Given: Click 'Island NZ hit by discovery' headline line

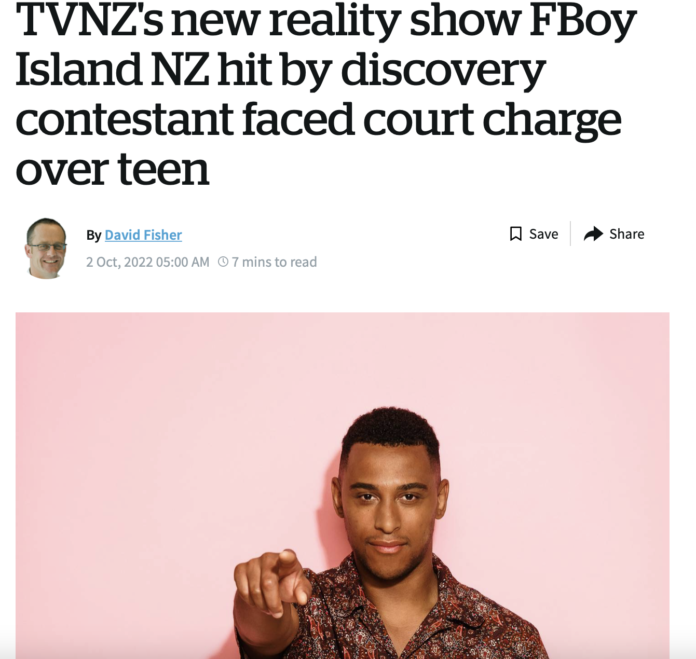Looking at the screenshot, I should tap(280, 70).
